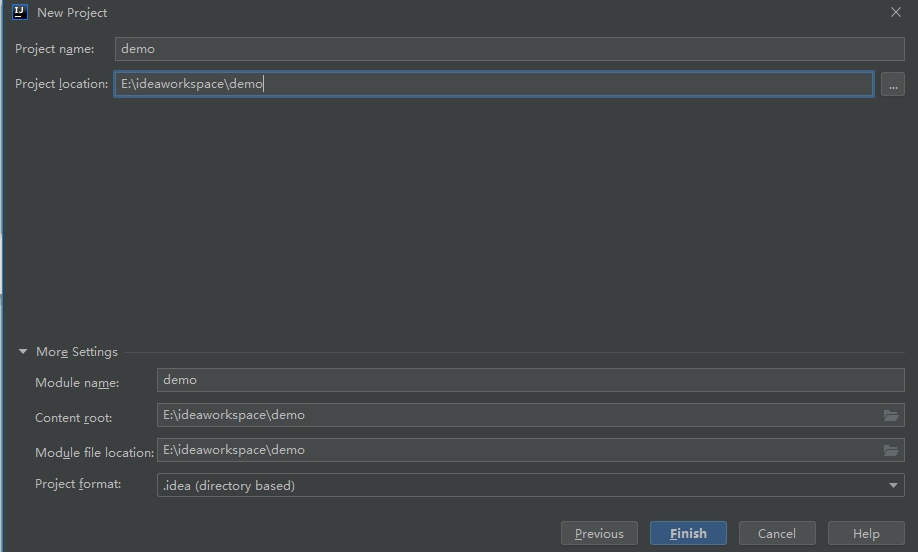Click the "Project name:" label
Screen dimensions: 918x552
point(55,49)
